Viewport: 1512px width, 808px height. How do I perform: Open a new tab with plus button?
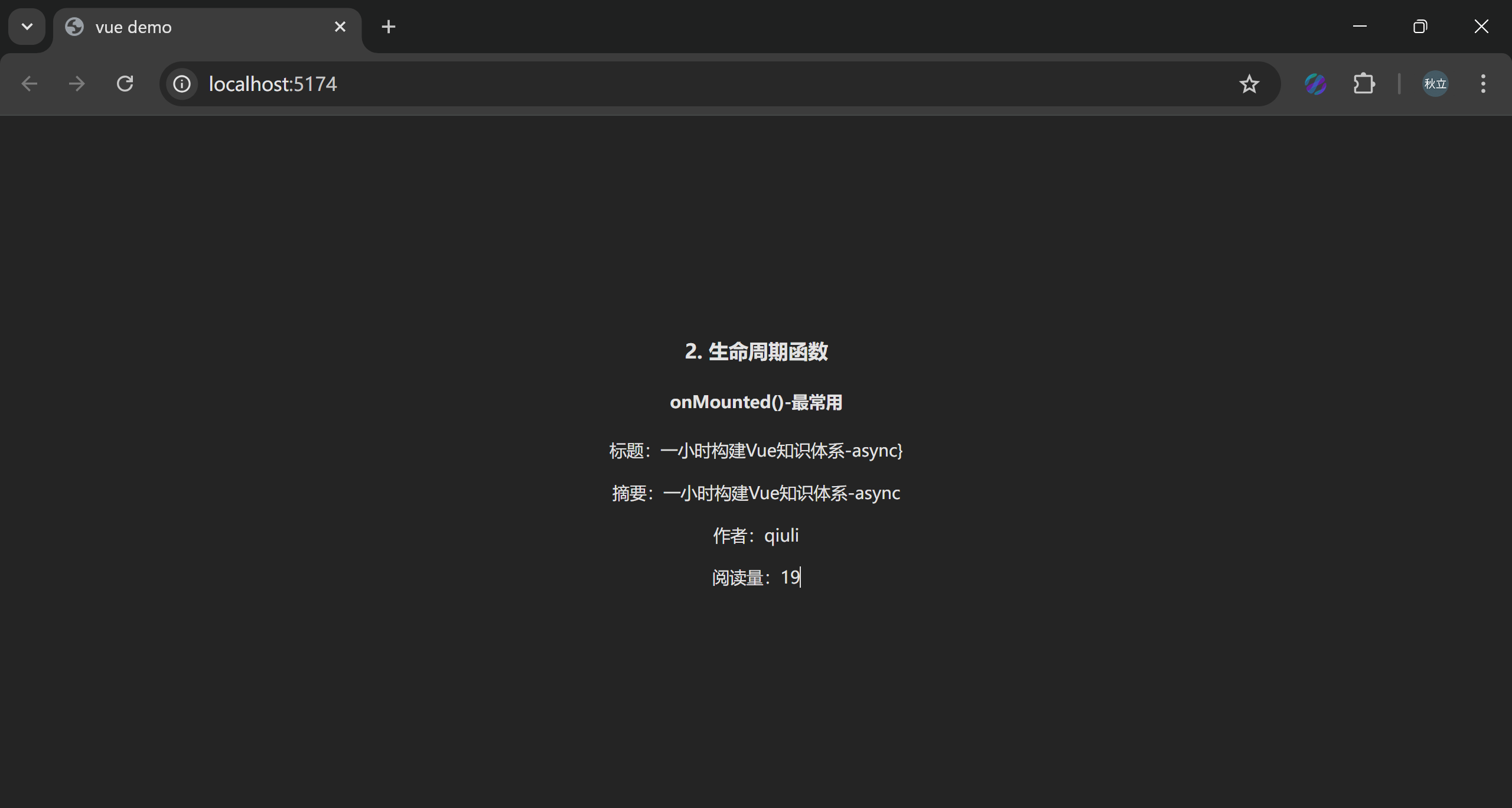pos(389,27)
